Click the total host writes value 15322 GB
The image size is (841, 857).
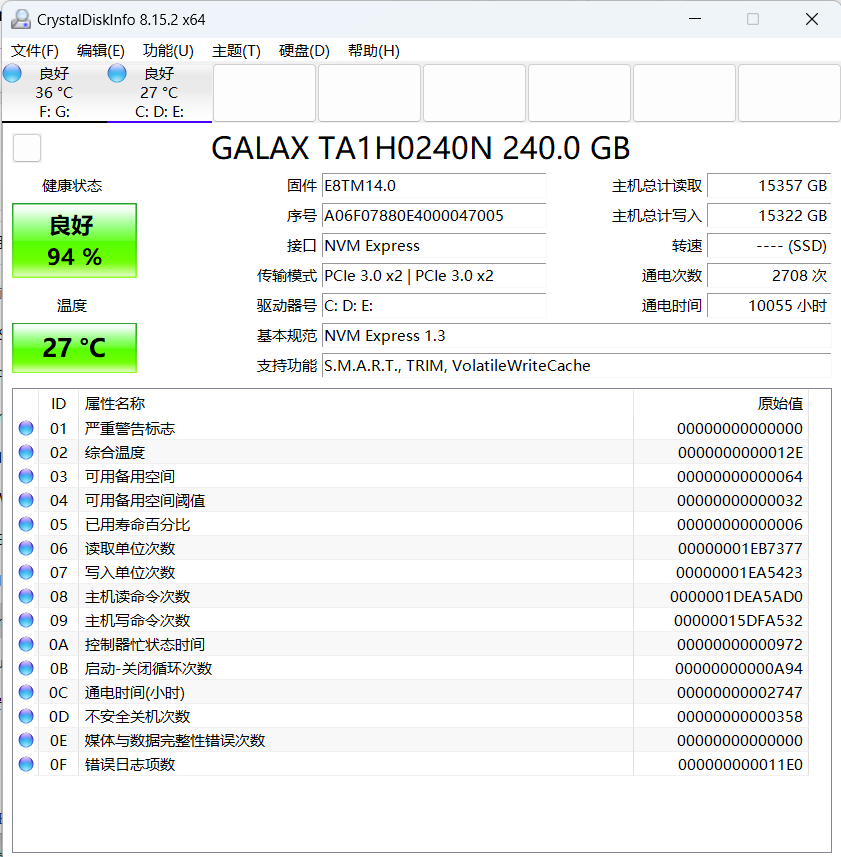(x=769, y=216)
